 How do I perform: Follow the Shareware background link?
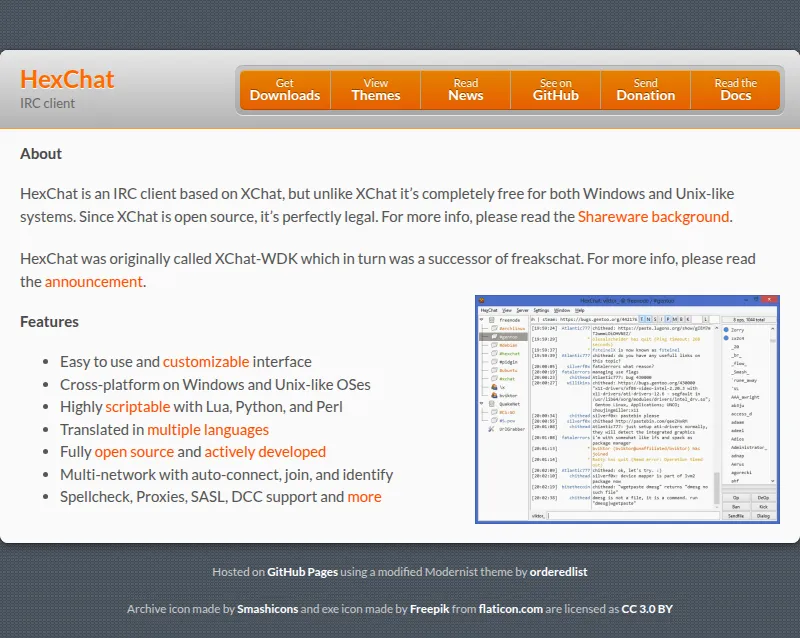point(653,217)
